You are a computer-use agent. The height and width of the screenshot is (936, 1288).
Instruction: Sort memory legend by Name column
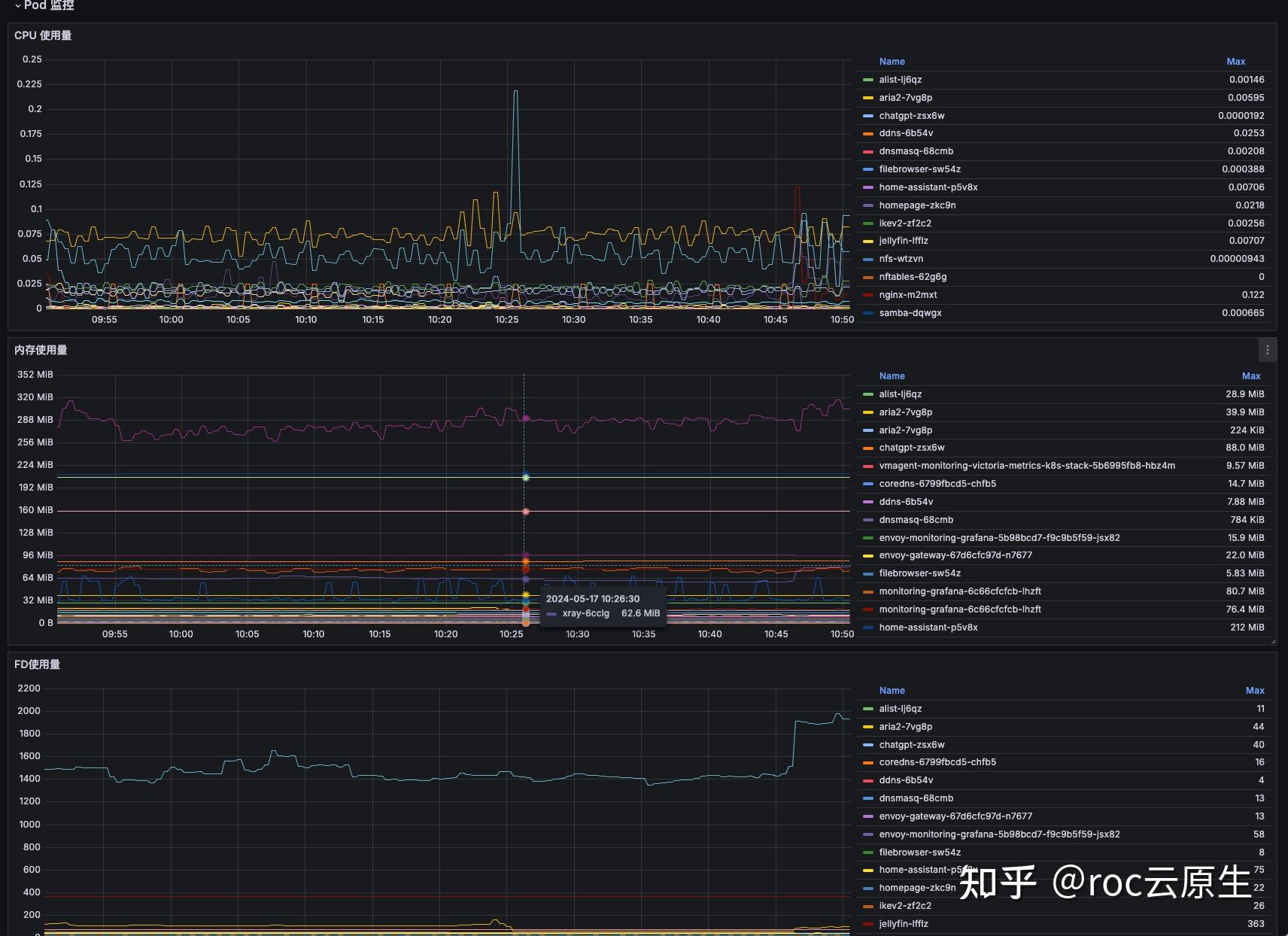tap(892, 376)
